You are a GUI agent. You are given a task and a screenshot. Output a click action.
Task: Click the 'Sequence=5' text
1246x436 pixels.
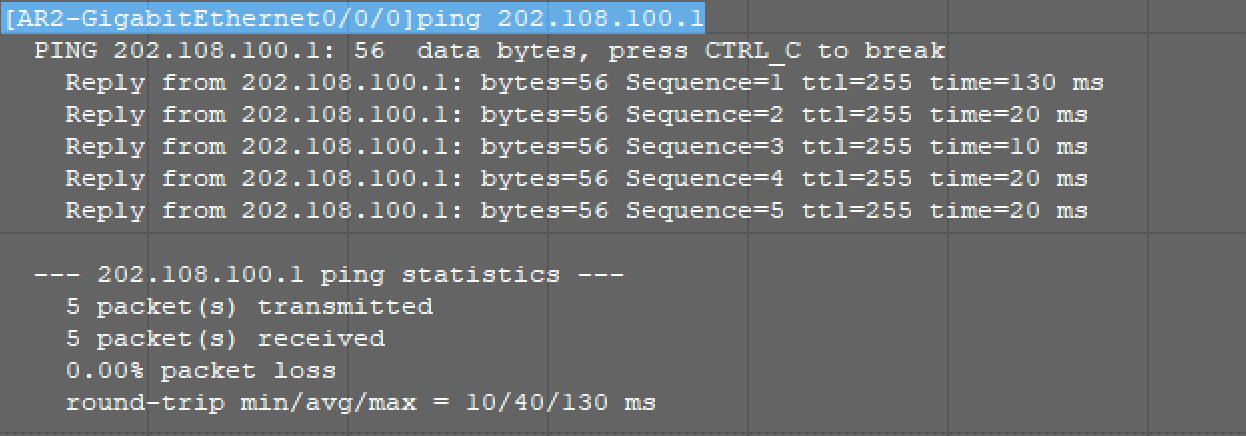705,211
